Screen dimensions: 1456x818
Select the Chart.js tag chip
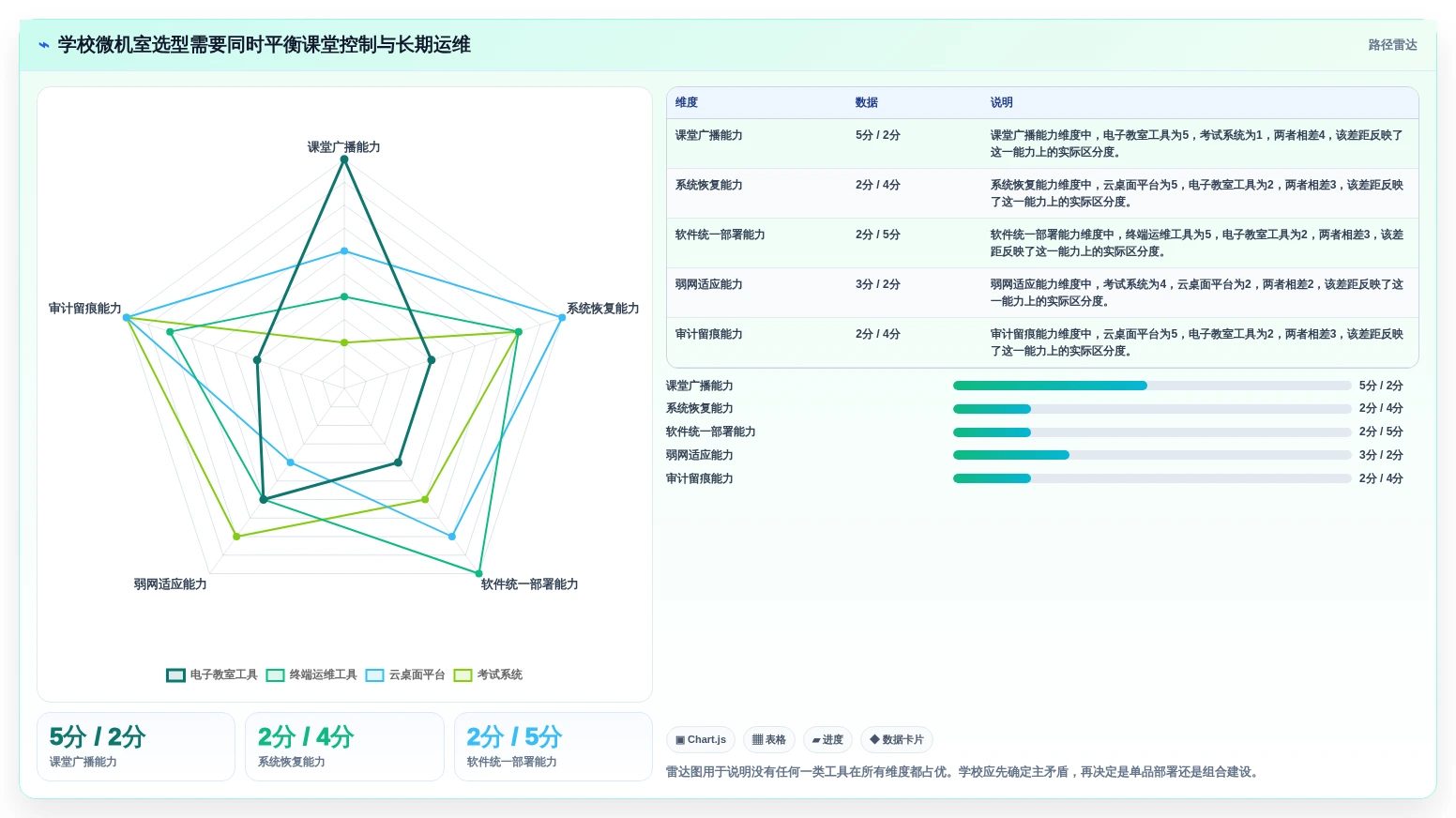[701, 740]
